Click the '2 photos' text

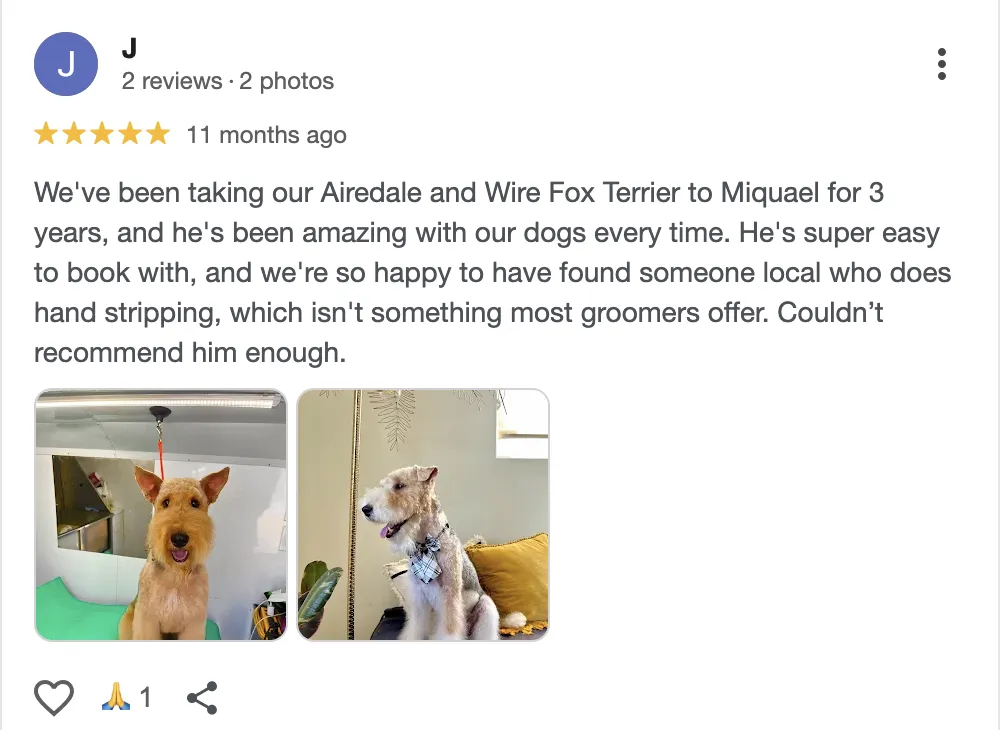click(286, 82)
